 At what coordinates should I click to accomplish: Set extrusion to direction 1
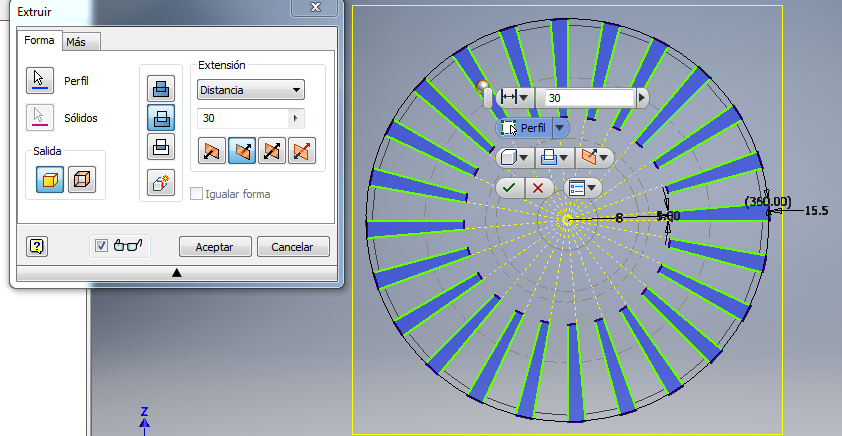click(x=212, y=151)
